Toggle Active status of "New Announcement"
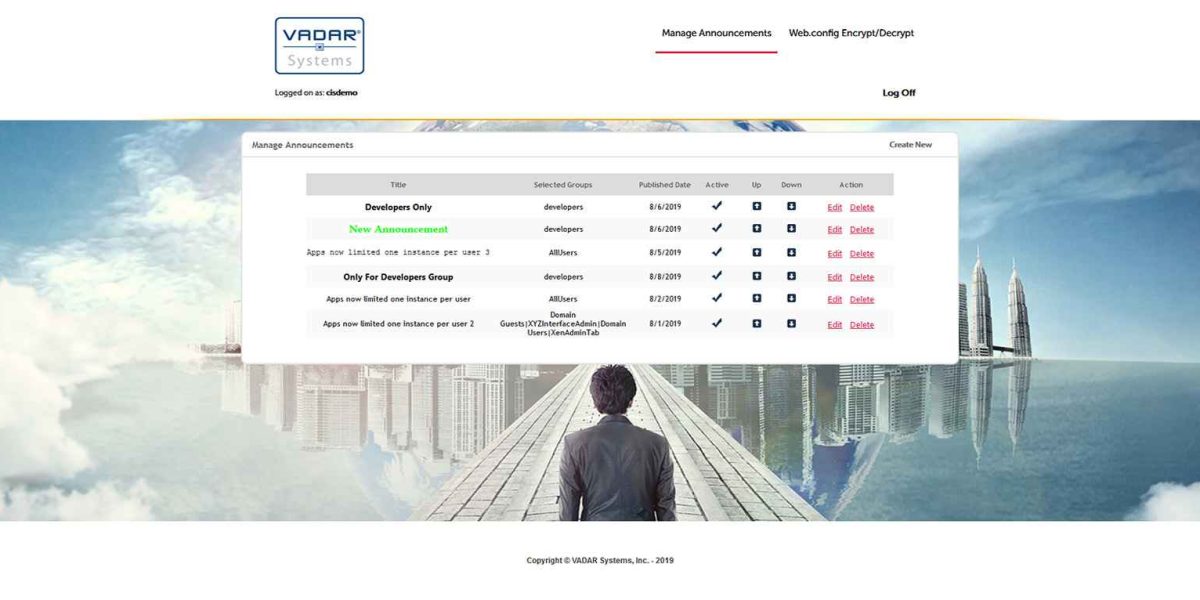 717,229
